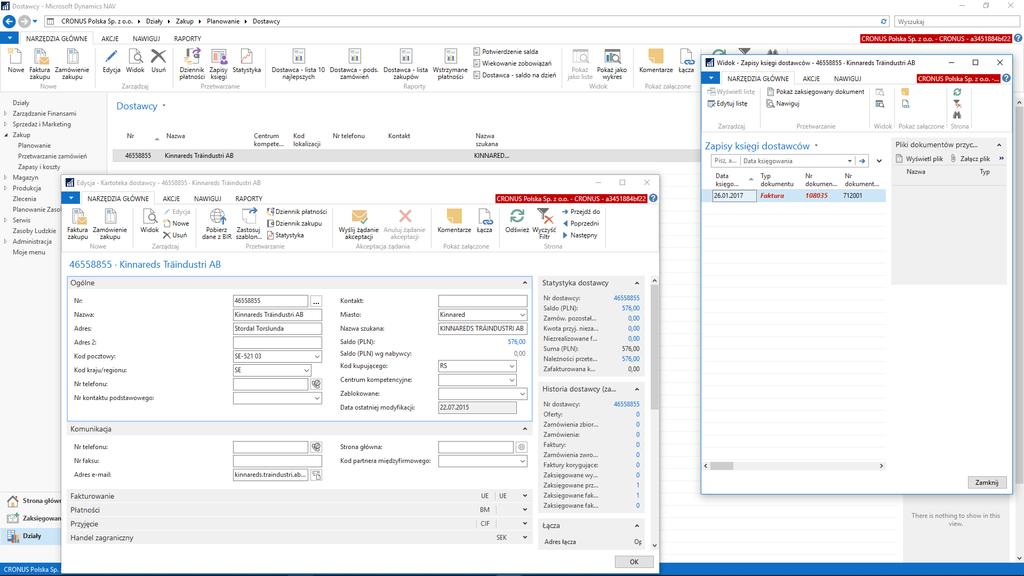This screenshot has height=576, width=1024.
Task: Click Zastosuj szablon icon in Kartoteka dostawcy
Action: (x=249, y=225)
